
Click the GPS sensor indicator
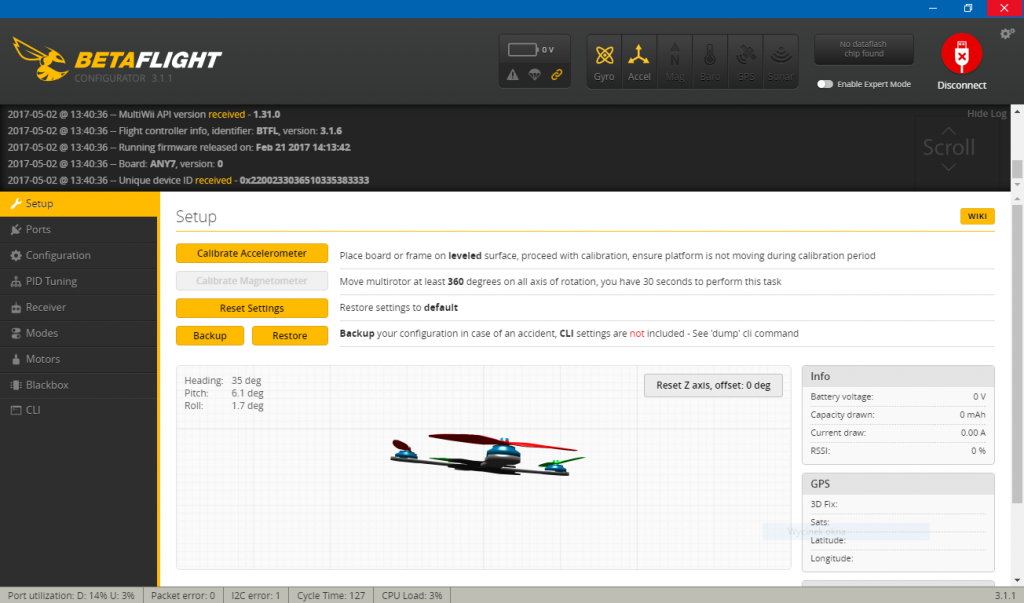tap(745, 60)
